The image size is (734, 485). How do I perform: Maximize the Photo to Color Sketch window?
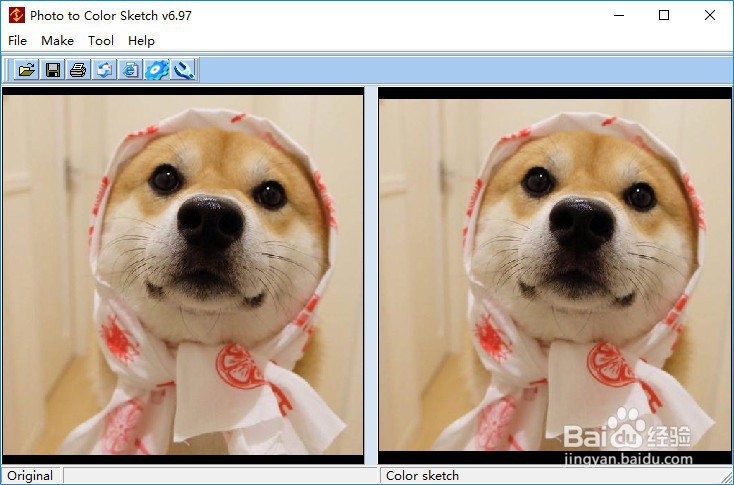[x=664, y=15]
